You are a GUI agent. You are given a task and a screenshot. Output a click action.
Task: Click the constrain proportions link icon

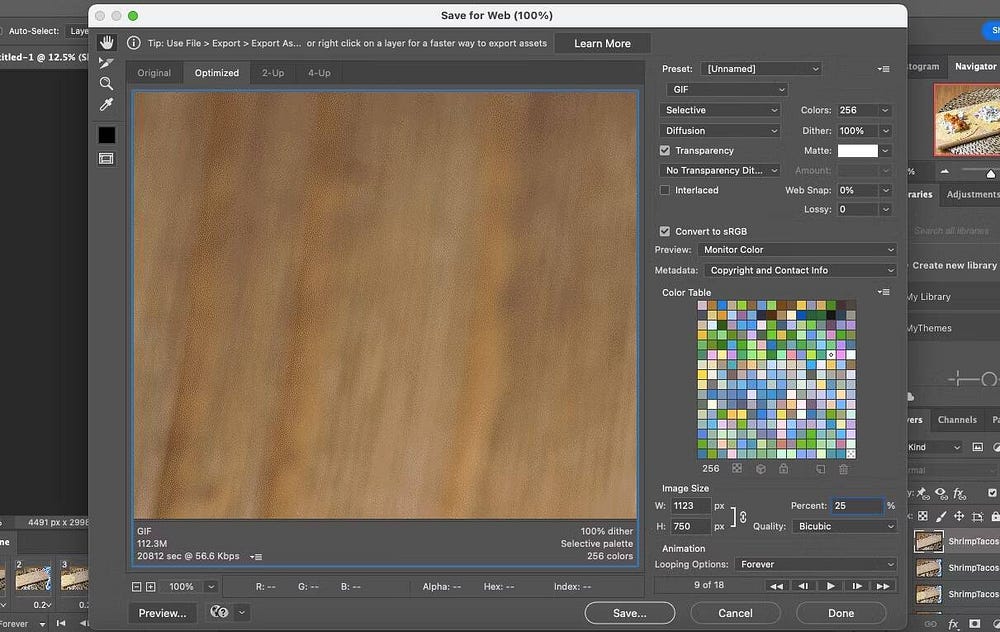tap(743, 516)
